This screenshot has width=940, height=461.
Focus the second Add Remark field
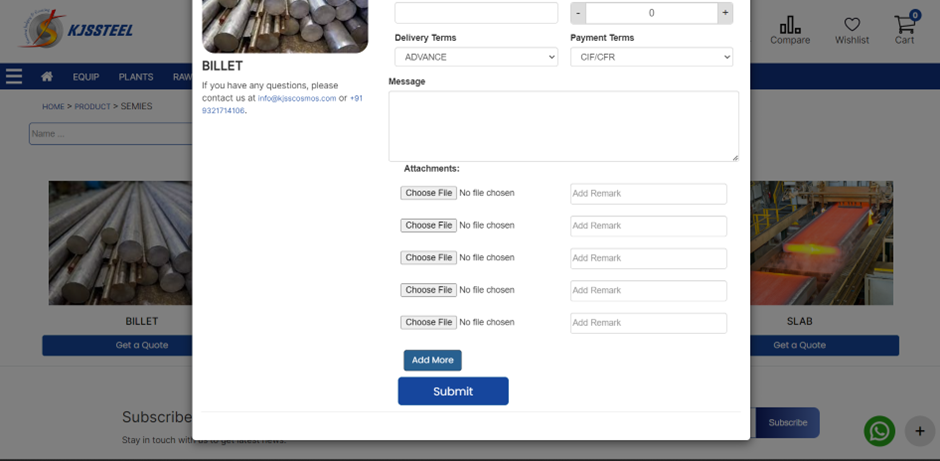(649, 226)
